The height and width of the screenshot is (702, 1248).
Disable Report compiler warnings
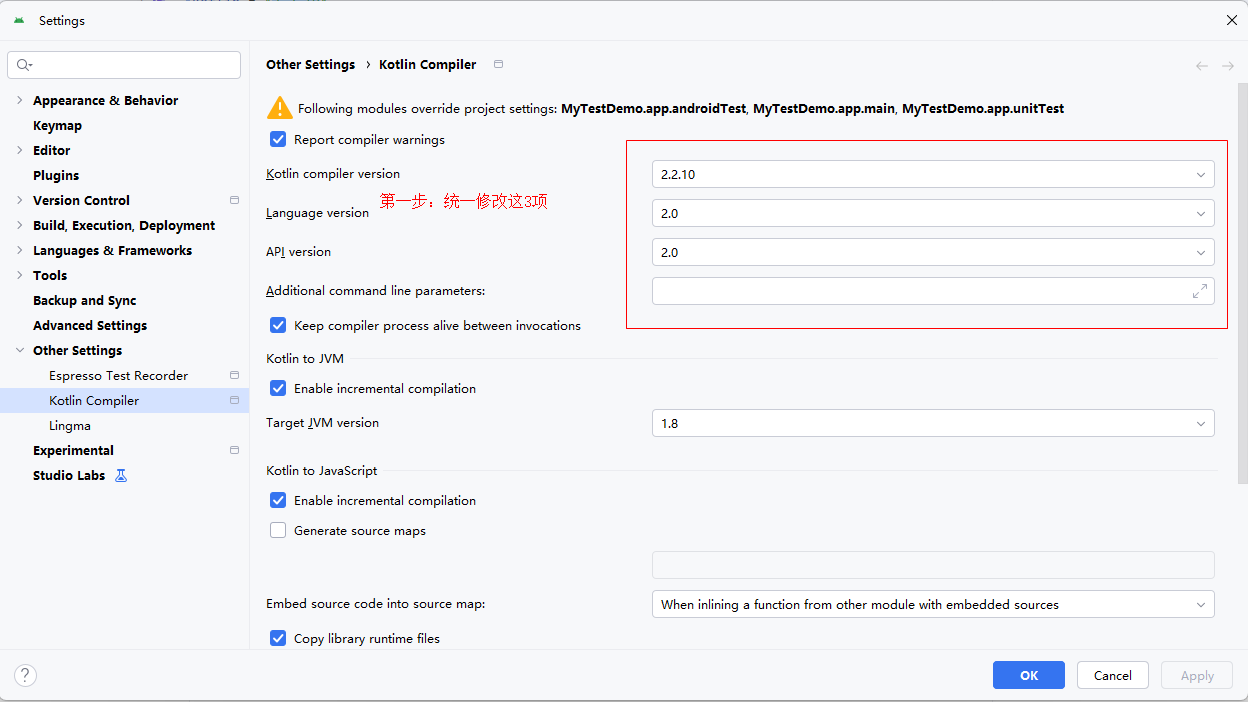278,139
